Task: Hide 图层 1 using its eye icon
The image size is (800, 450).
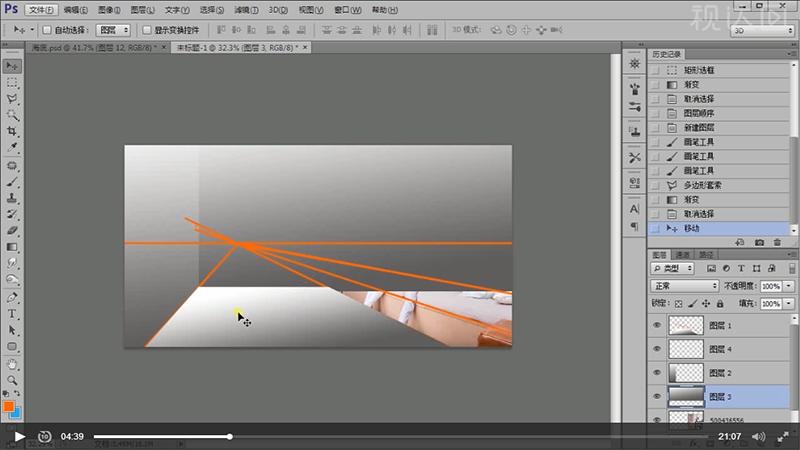Action: point(657,325)
